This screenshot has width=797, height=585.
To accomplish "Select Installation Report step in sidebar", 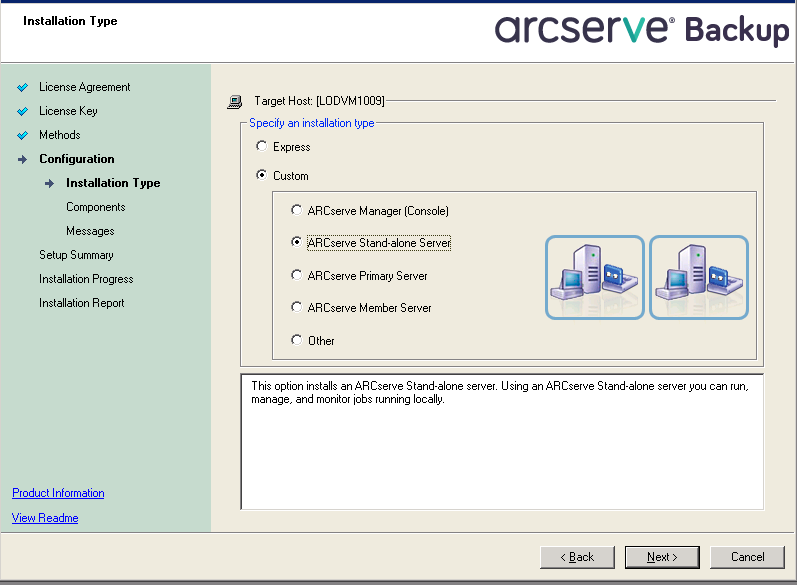I will point(81,303).
